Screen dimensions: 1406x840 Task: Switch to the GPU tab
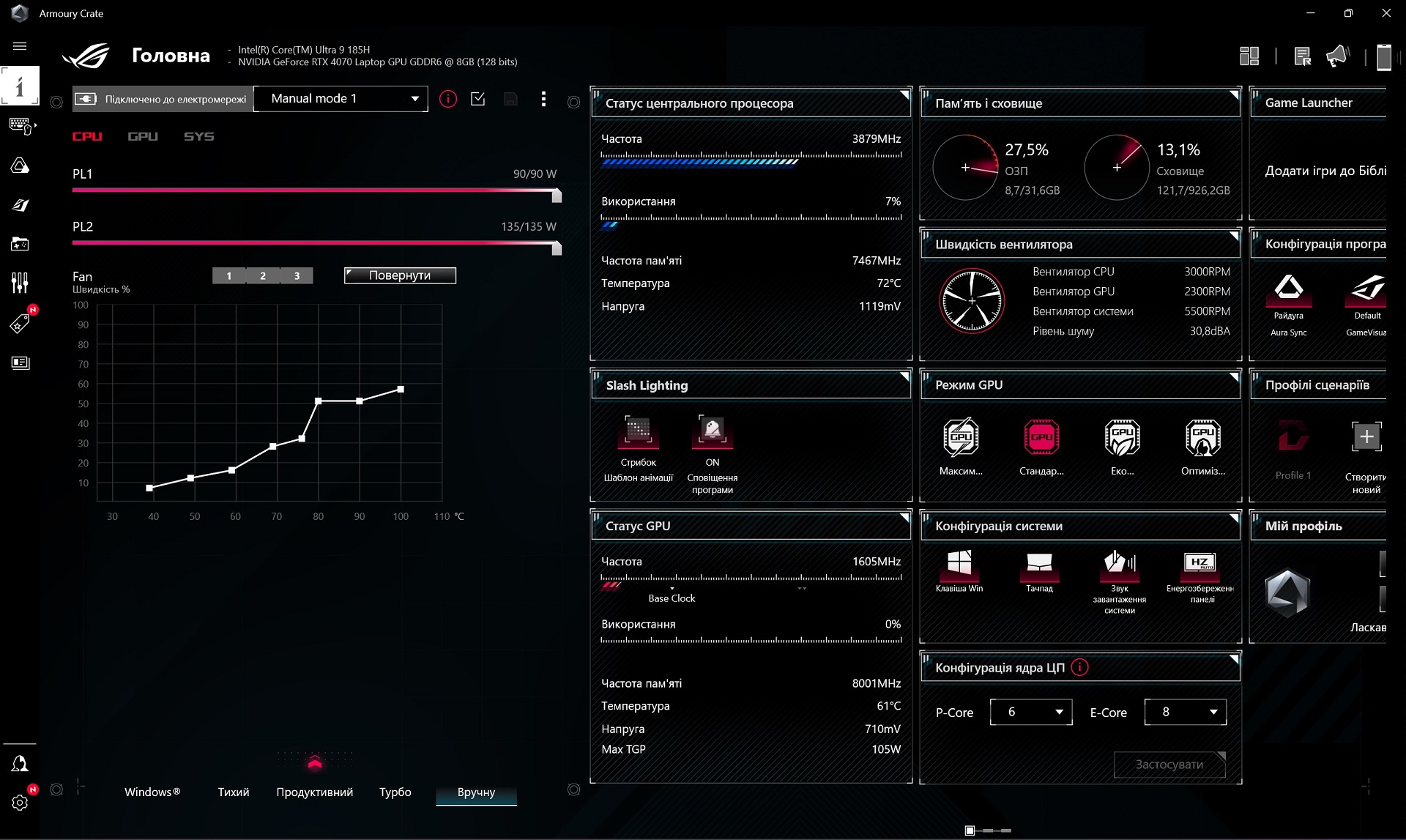143,136
